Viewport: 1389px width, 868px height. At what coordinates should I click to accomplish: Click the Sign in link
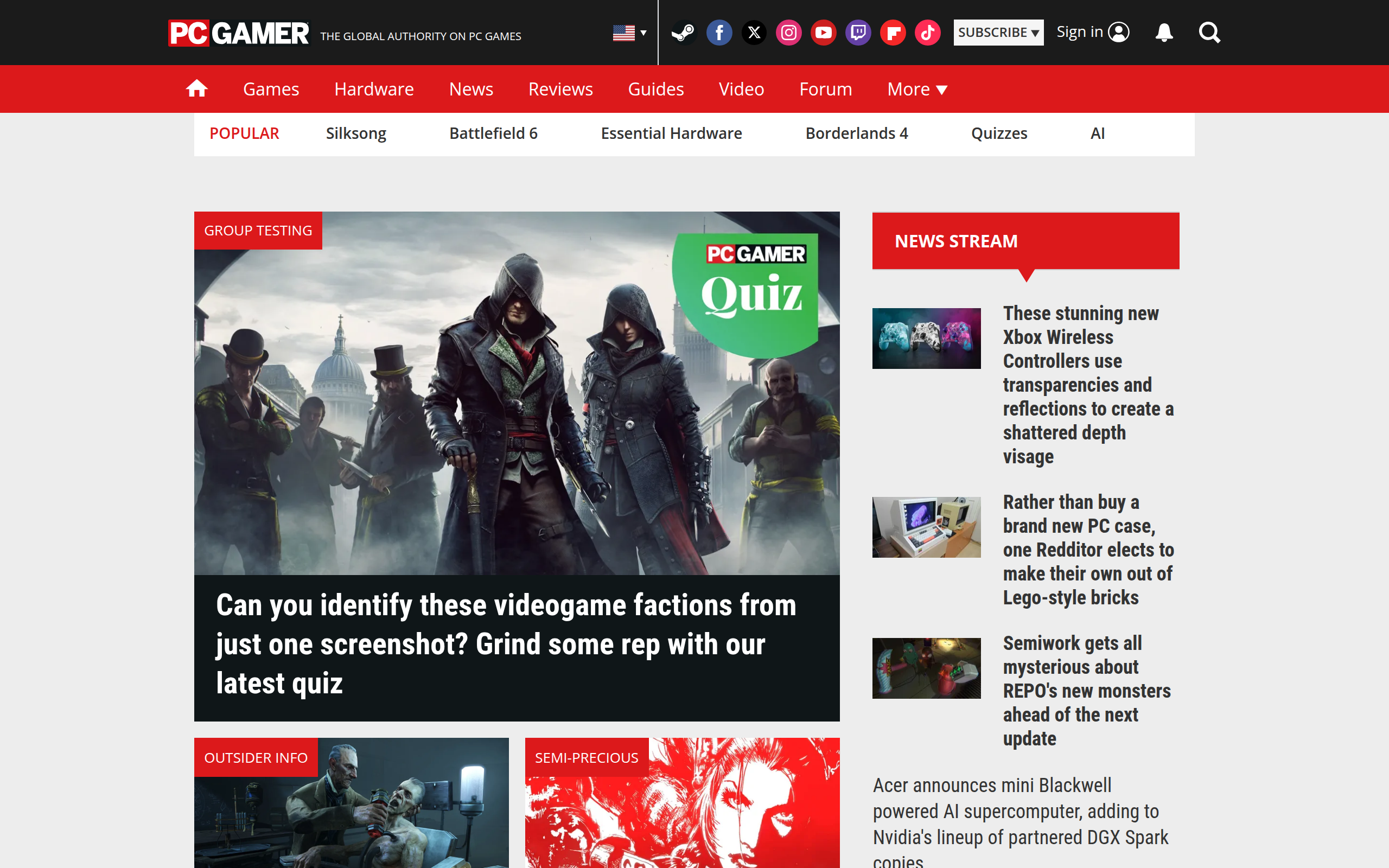click(x=1080, y=32)
